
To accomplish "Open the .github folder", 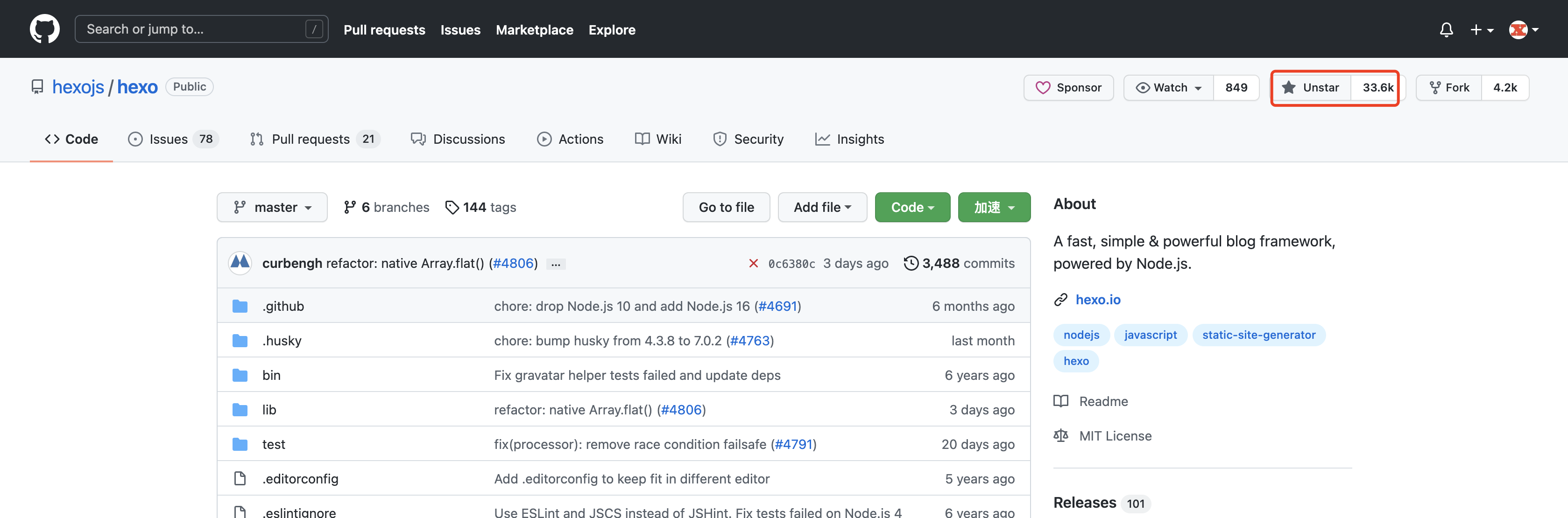I will pyautogui.click(x=283, y=307).
